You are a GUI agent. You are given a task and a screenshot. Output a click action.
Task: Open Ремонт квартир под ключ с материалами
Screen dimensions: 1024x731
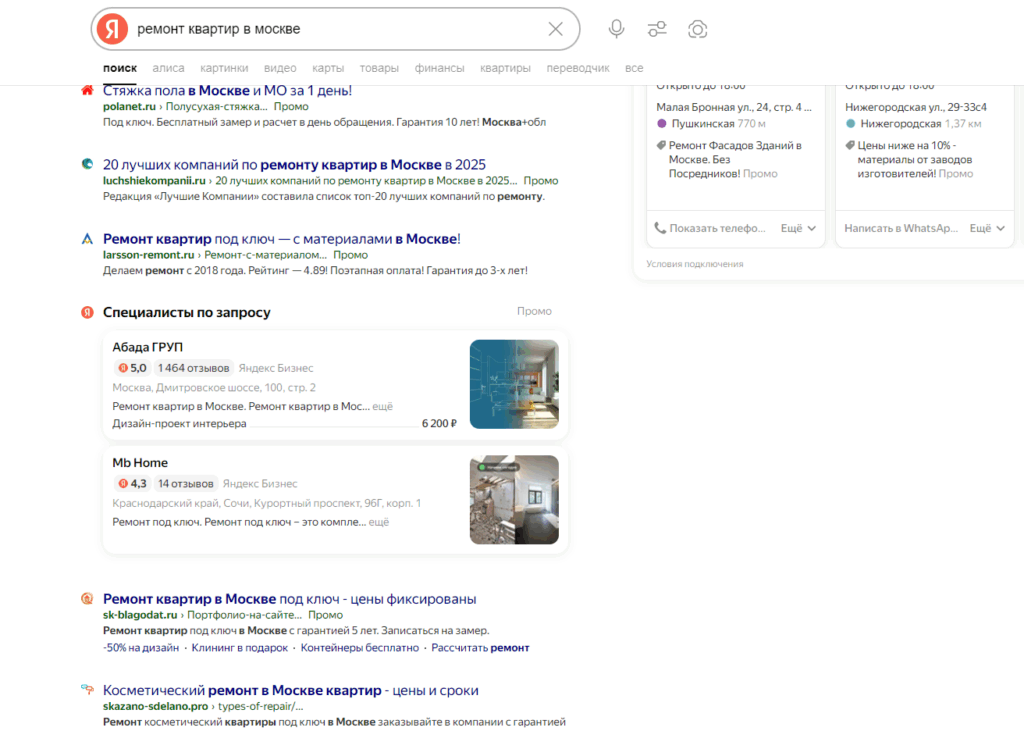tap(282, 239)
